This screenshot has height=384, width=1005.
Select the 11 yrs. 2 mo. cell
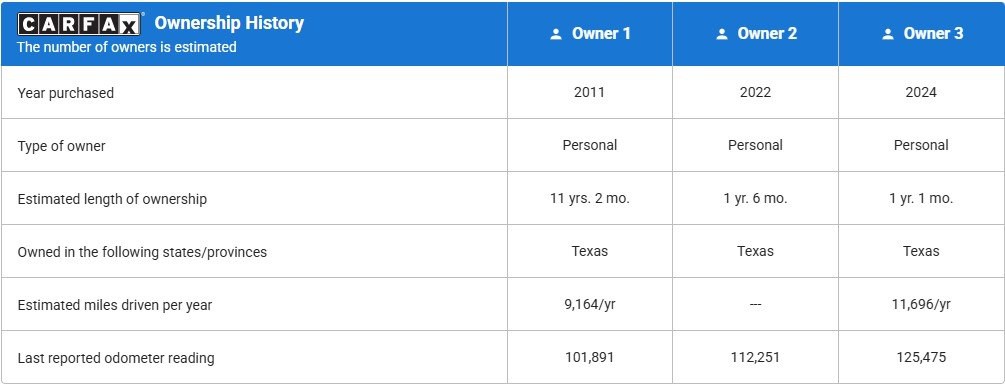tap(590, 198)
